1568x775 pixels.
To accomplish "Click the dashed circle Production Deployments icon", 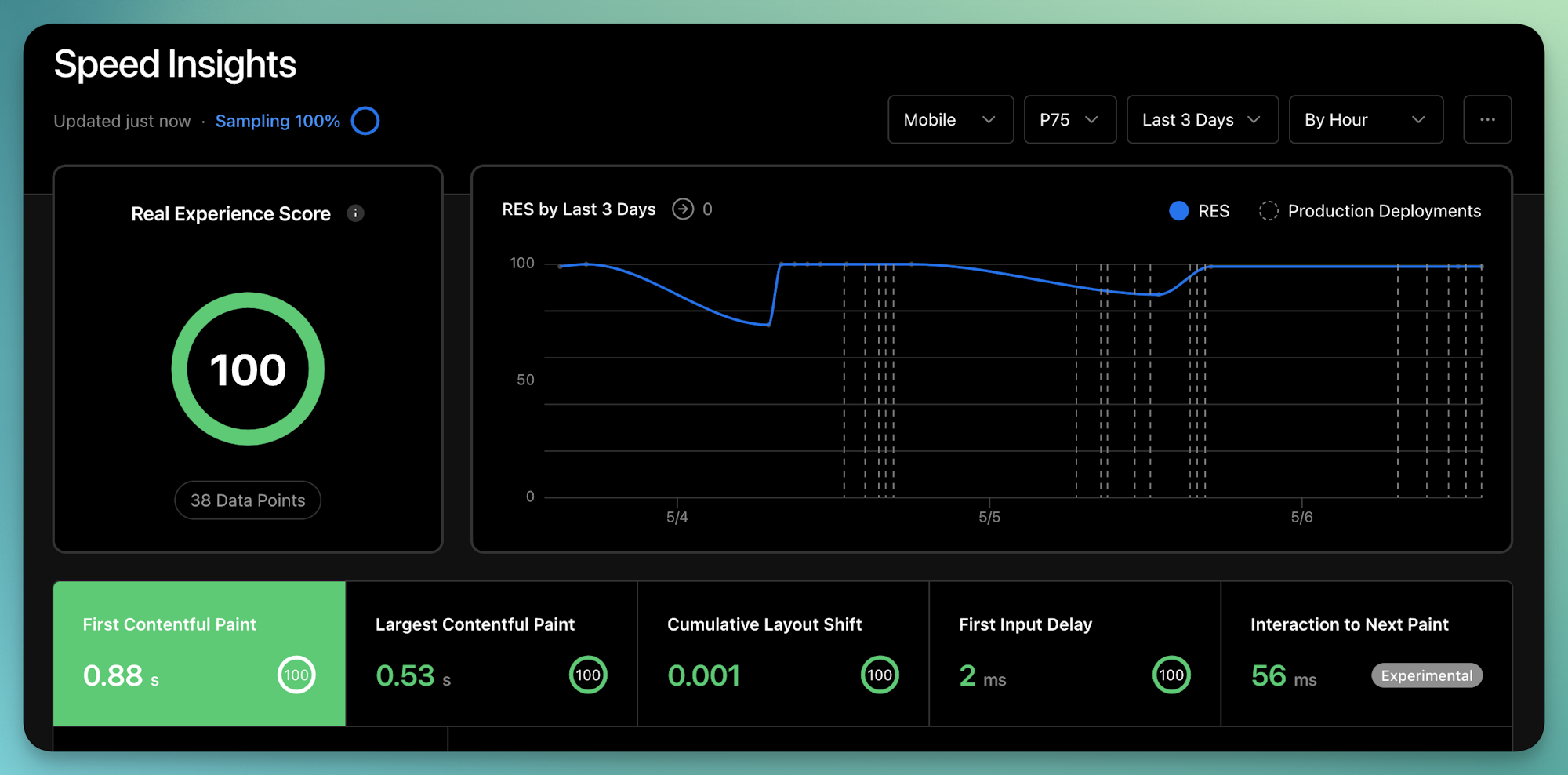I will click(x=1269, y=211).
